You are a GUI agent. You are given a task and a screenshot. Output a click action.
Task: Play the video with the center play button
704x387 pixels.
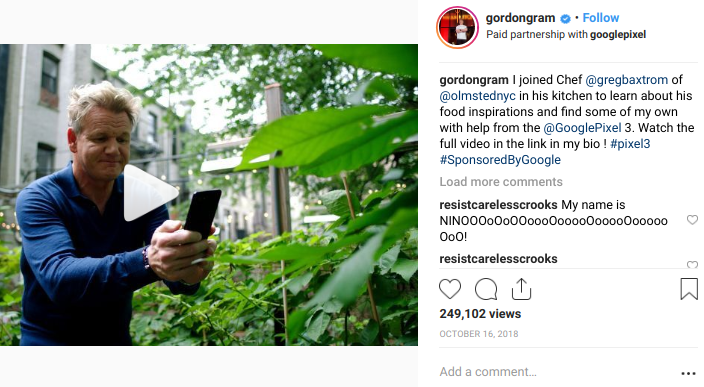(x=150, y=193)
